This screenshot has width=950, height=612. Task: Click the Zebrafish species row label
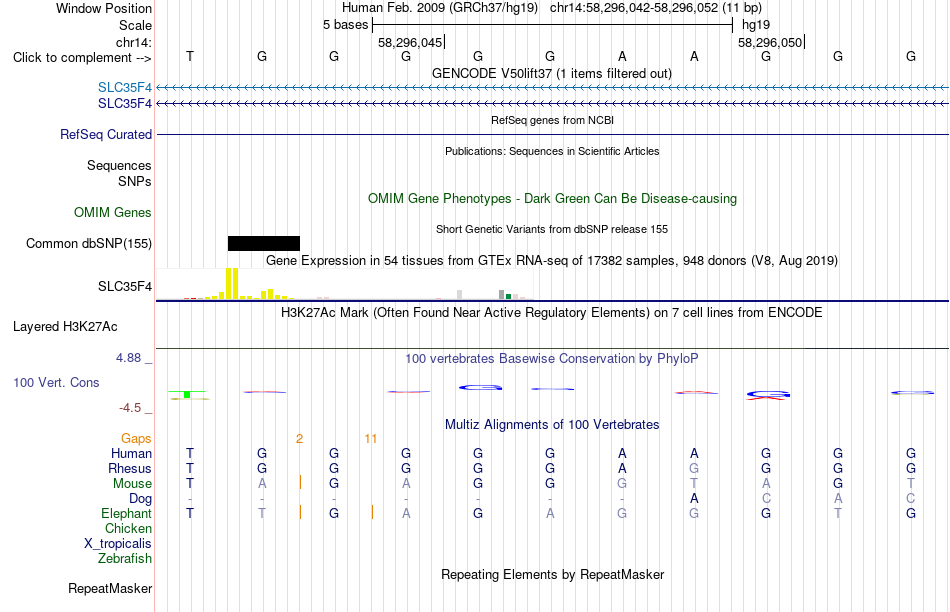coord(125,559)
